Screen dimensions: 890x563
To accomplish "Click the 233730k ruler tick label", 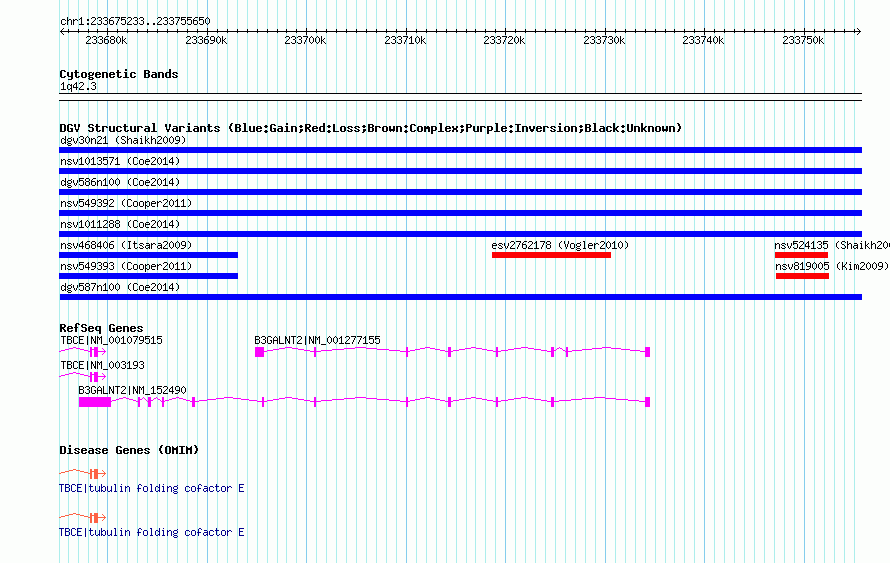I will (x=604, y=40).
